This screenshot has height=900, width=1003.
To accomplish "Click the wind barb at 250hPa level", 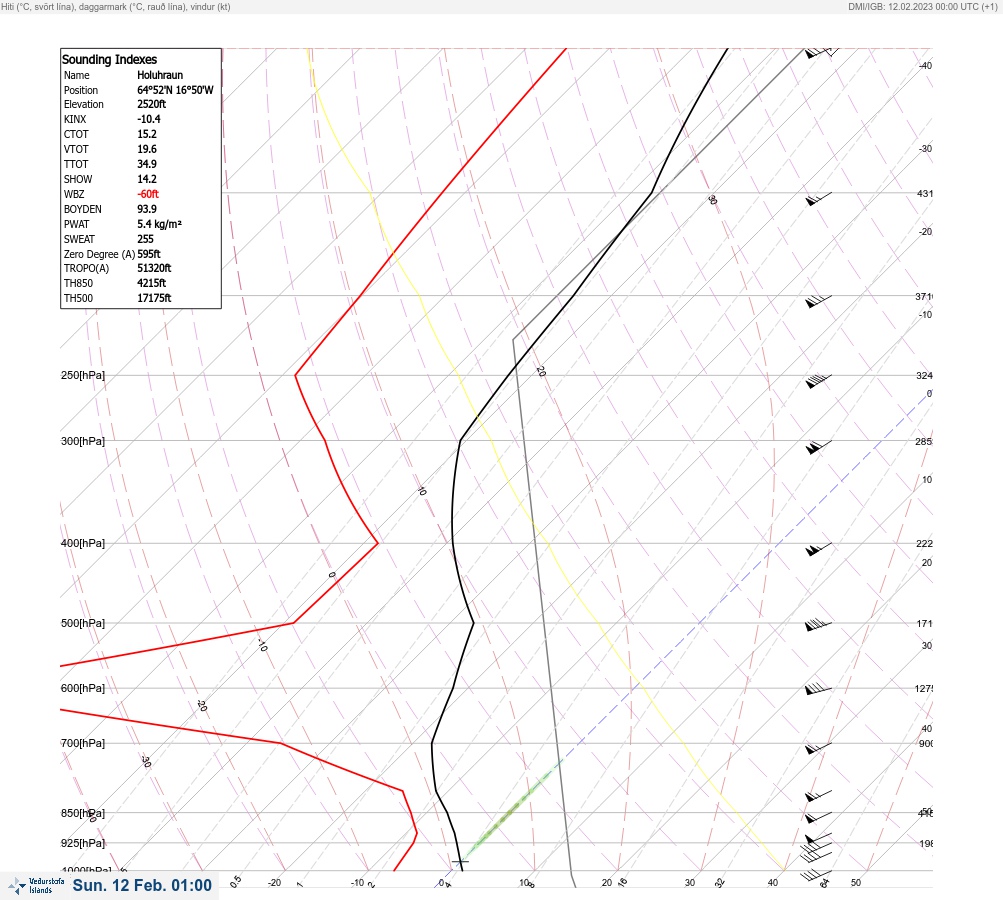I will click(x=818, y=381).
